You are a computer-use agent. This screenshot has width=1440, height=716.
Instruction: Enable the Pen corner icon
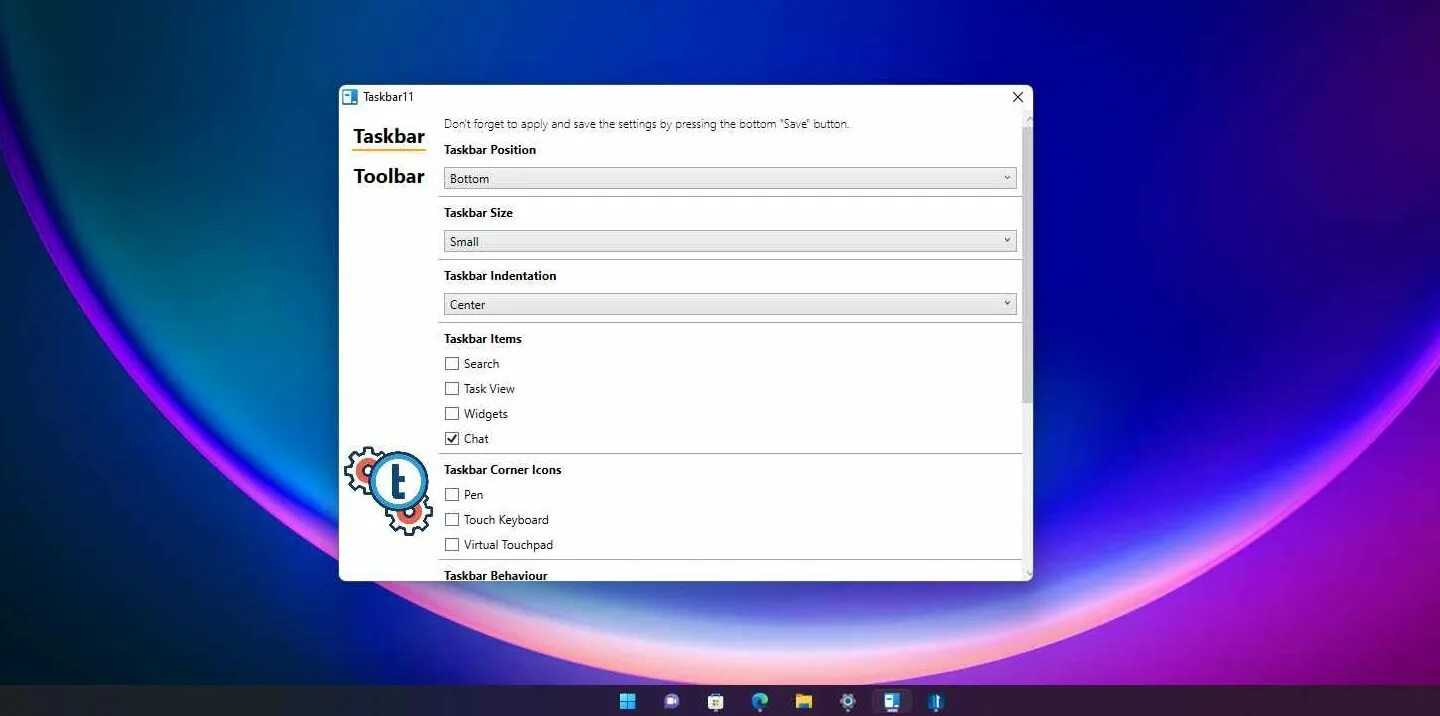pyautogui.click(x=452, y=495)
